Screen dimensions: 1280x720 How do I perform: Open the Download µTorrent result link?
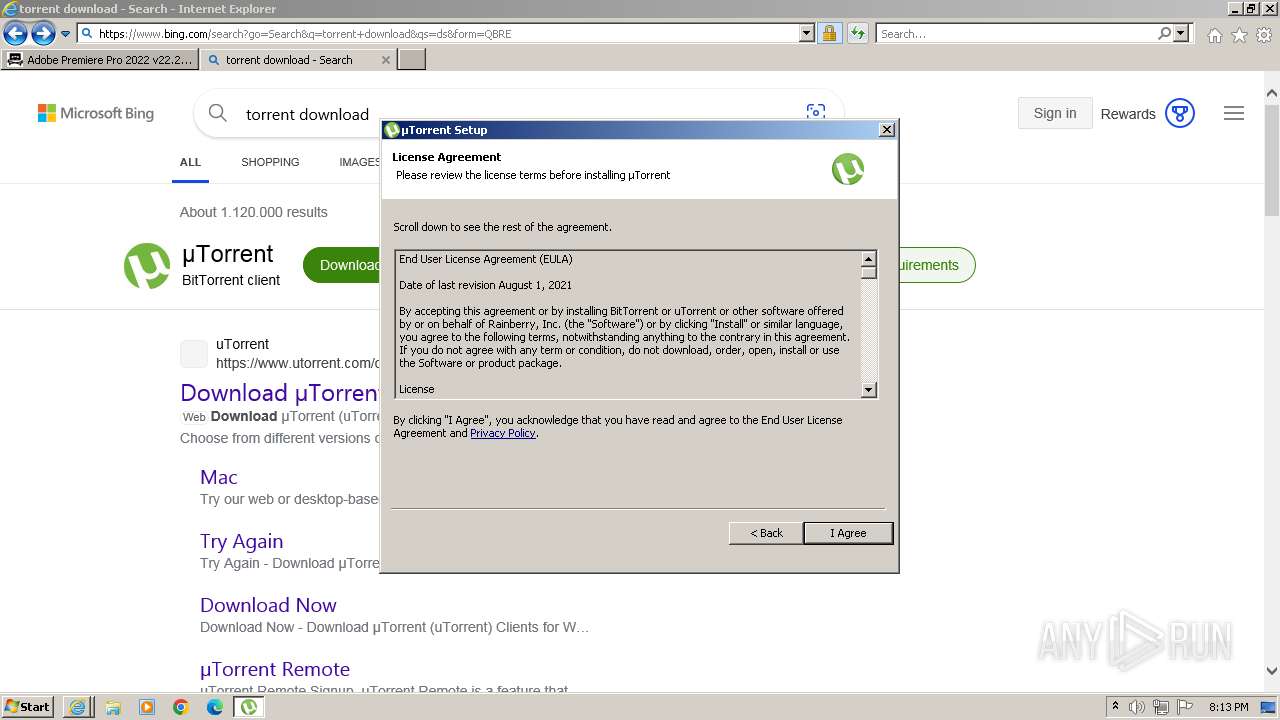(280, 393)
